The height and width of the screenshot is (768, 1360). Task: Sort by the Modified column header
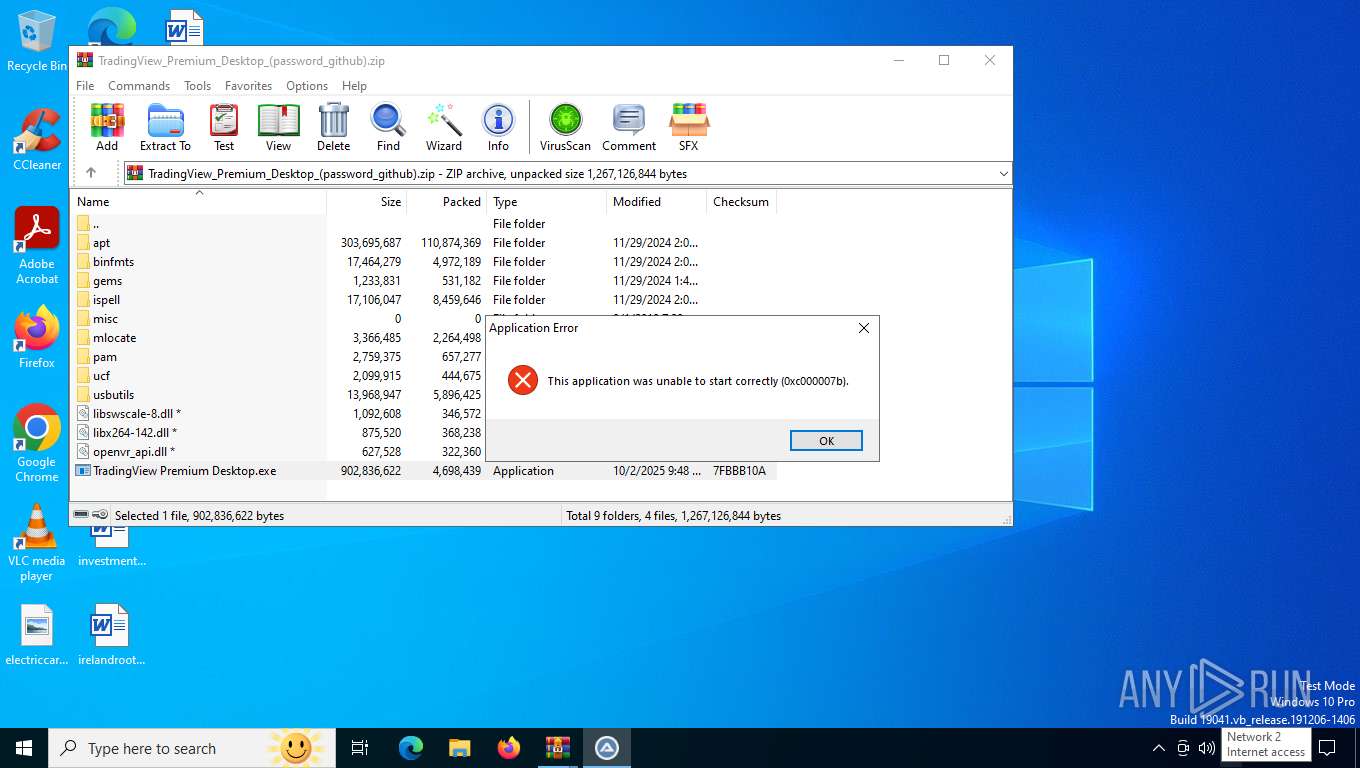coord(656,202)
